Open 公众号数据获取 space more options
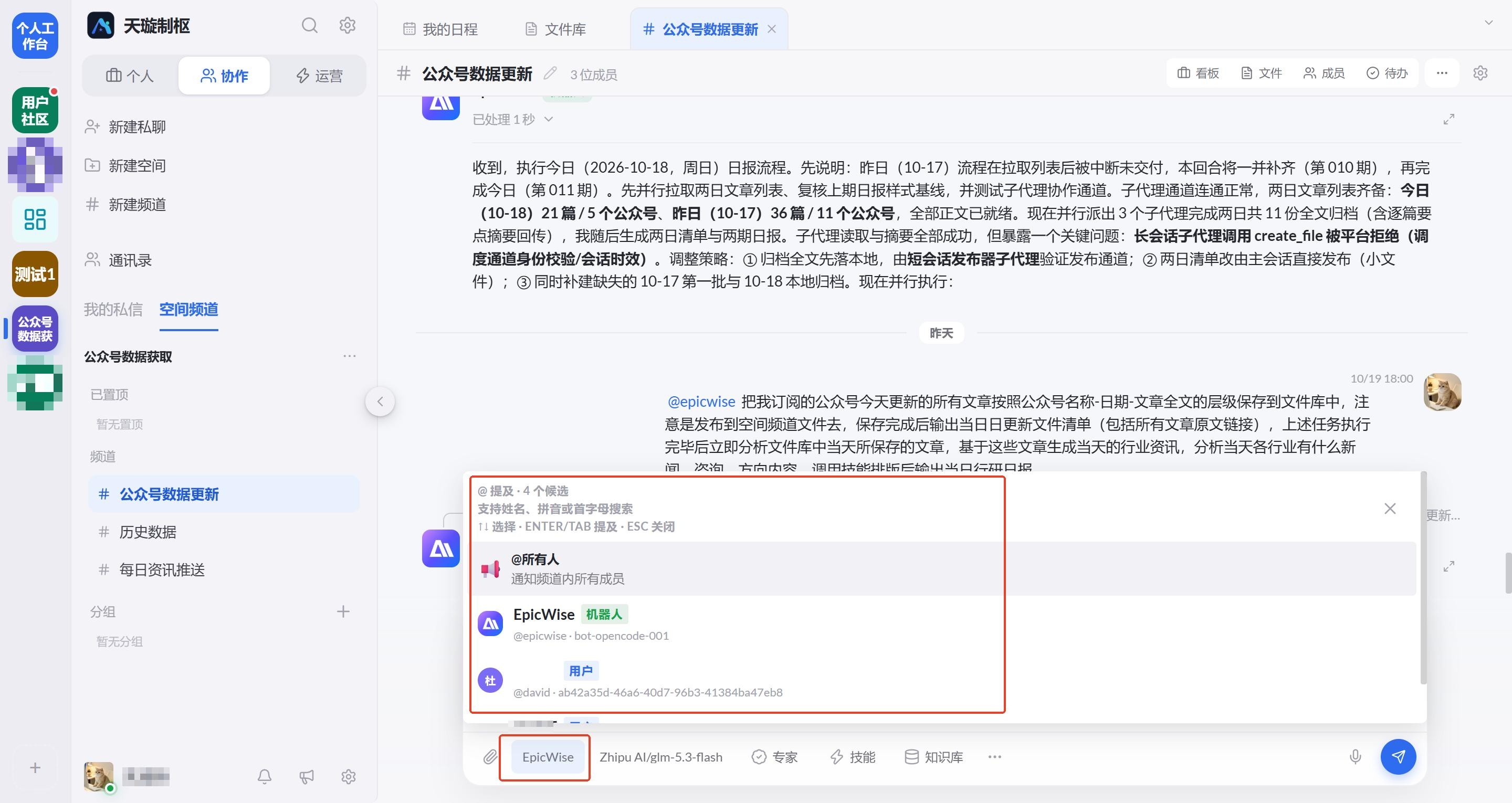This screenshot has width=1512, height=803. (349, 356)
